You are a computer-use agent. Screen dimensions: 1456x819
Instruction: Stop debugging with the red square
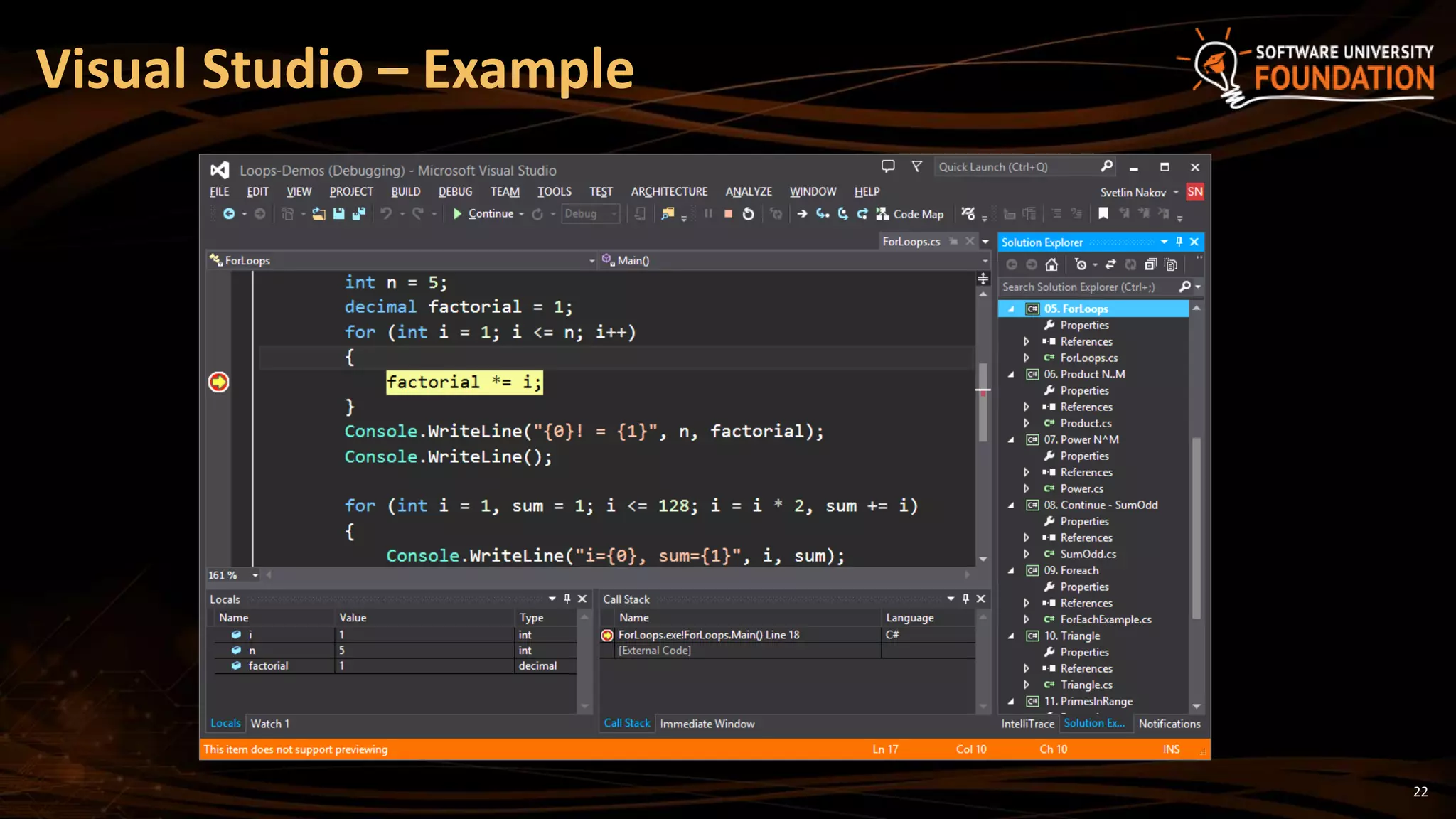click(728, 214)
